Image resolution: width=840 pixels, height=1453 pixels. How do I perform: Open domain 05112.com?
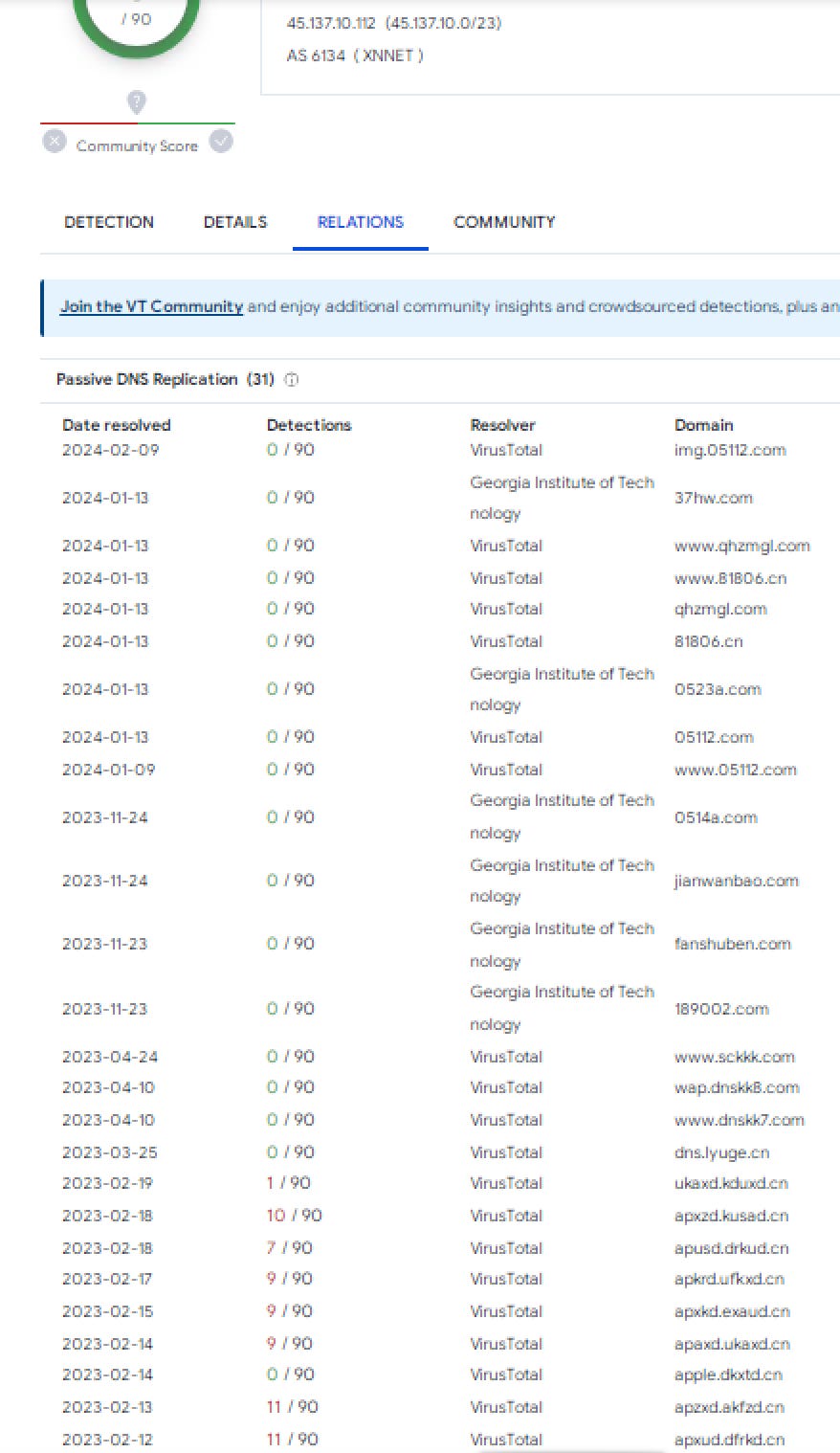coord(714,737)
